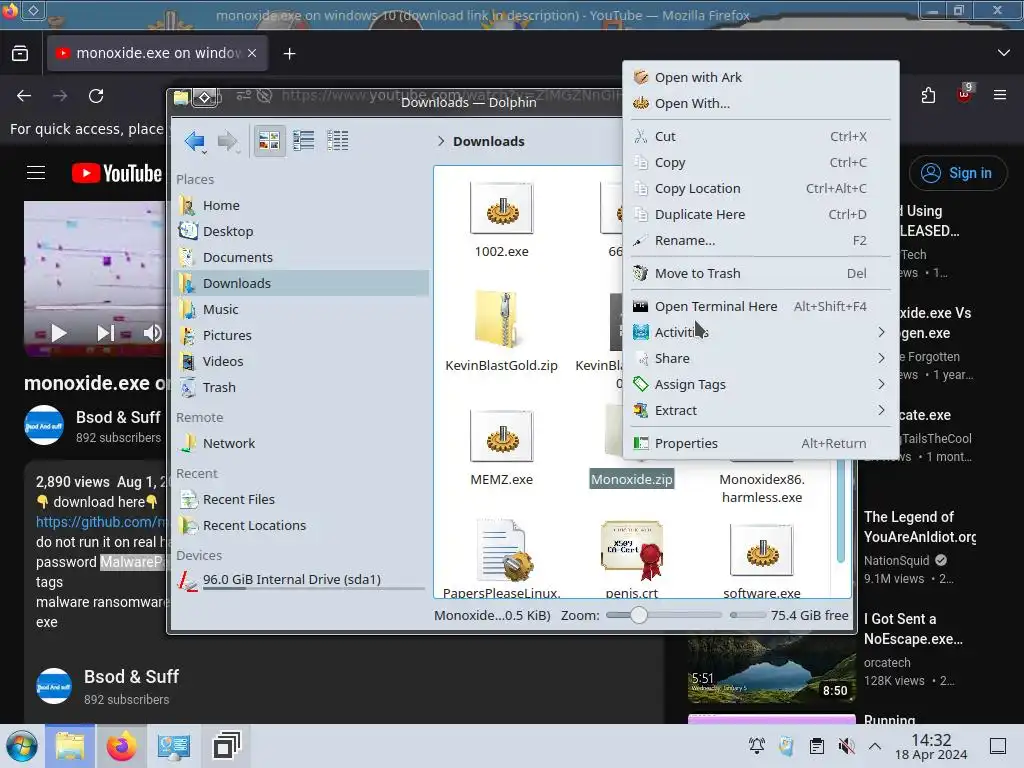The width and height of the screenshot is (1024, 768).
Task: Click the Downloads breadcrumb in location bar
Action: [488, 141]
